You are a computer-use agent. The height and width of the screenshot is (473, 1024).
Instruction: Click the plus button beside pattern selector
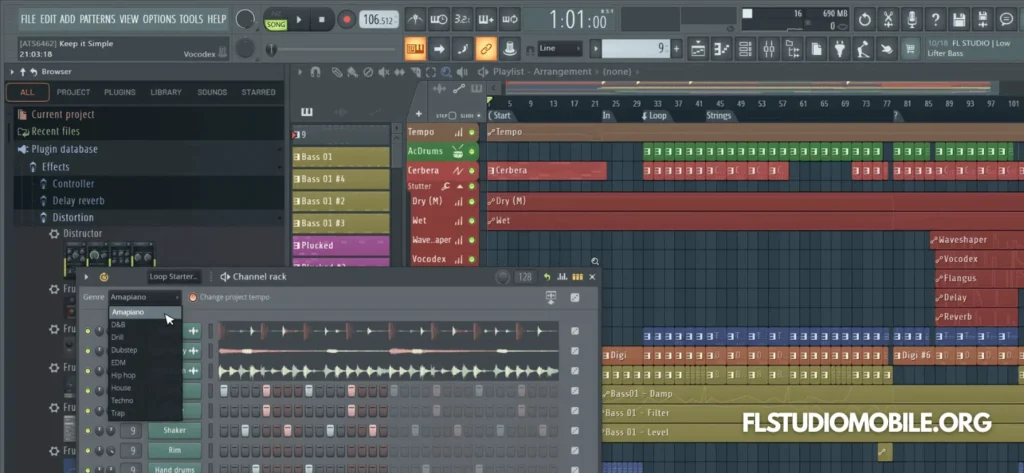(x=677, y=48)
